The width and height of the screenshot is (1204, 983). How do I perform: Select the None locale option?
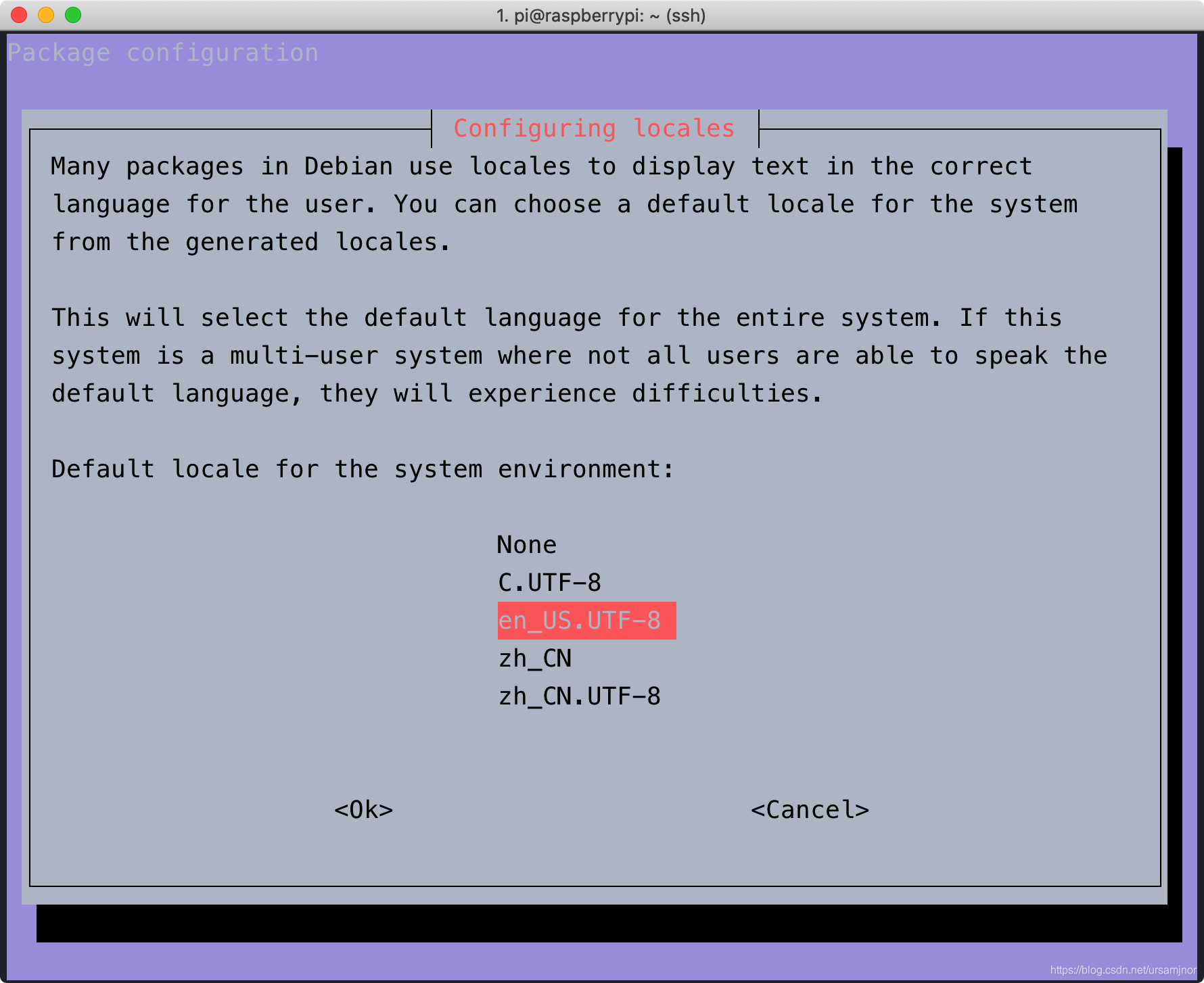click(527, 545)
